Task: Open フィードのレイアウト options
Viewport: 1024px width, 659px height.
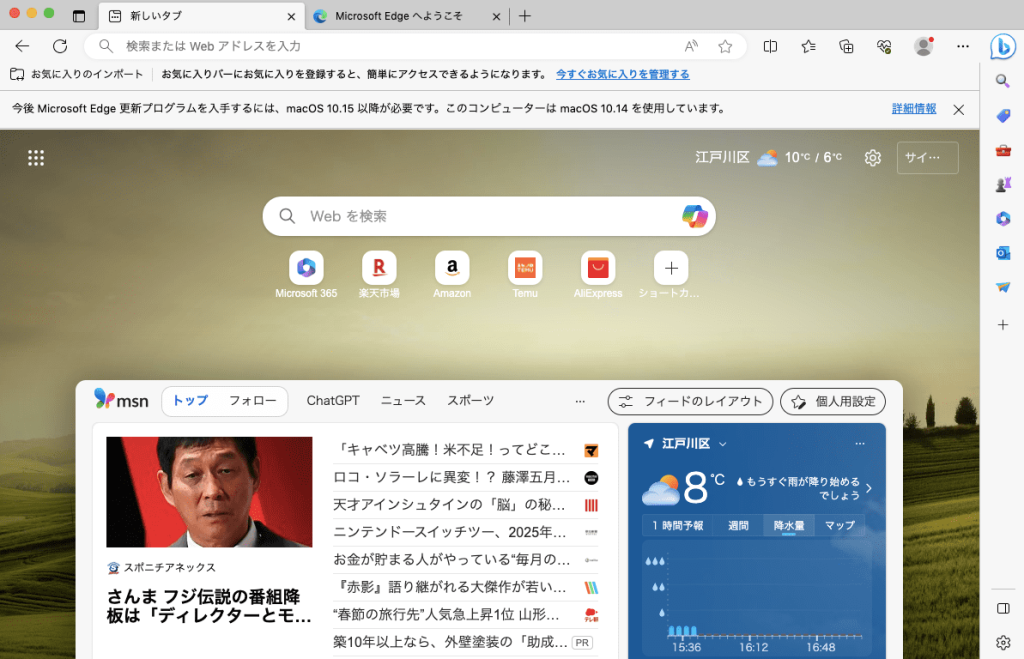Action: click(x=690, y=402)
